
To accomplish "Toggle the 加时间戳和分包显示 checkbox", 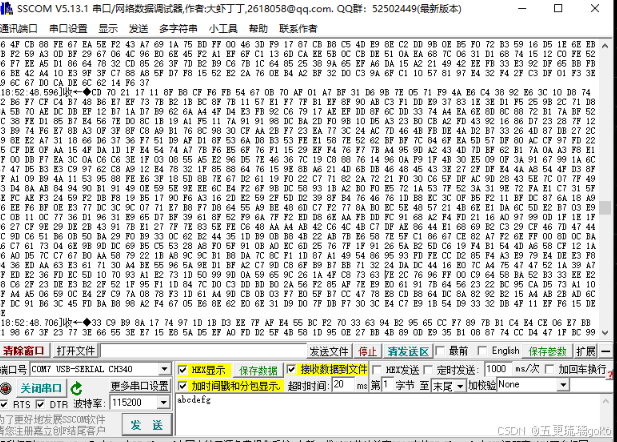I will pos(183,386).
